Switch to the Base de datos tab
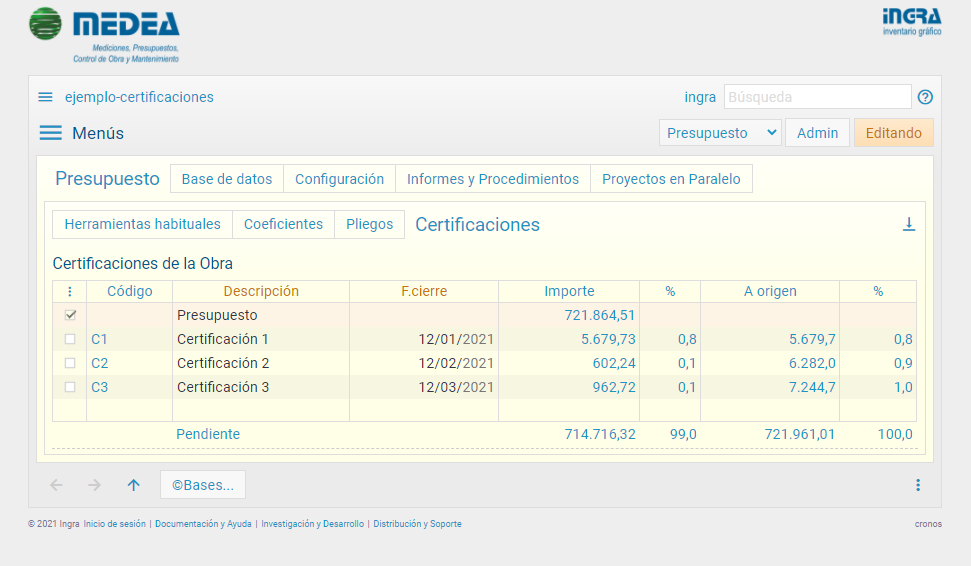 (x=227, y=179)
